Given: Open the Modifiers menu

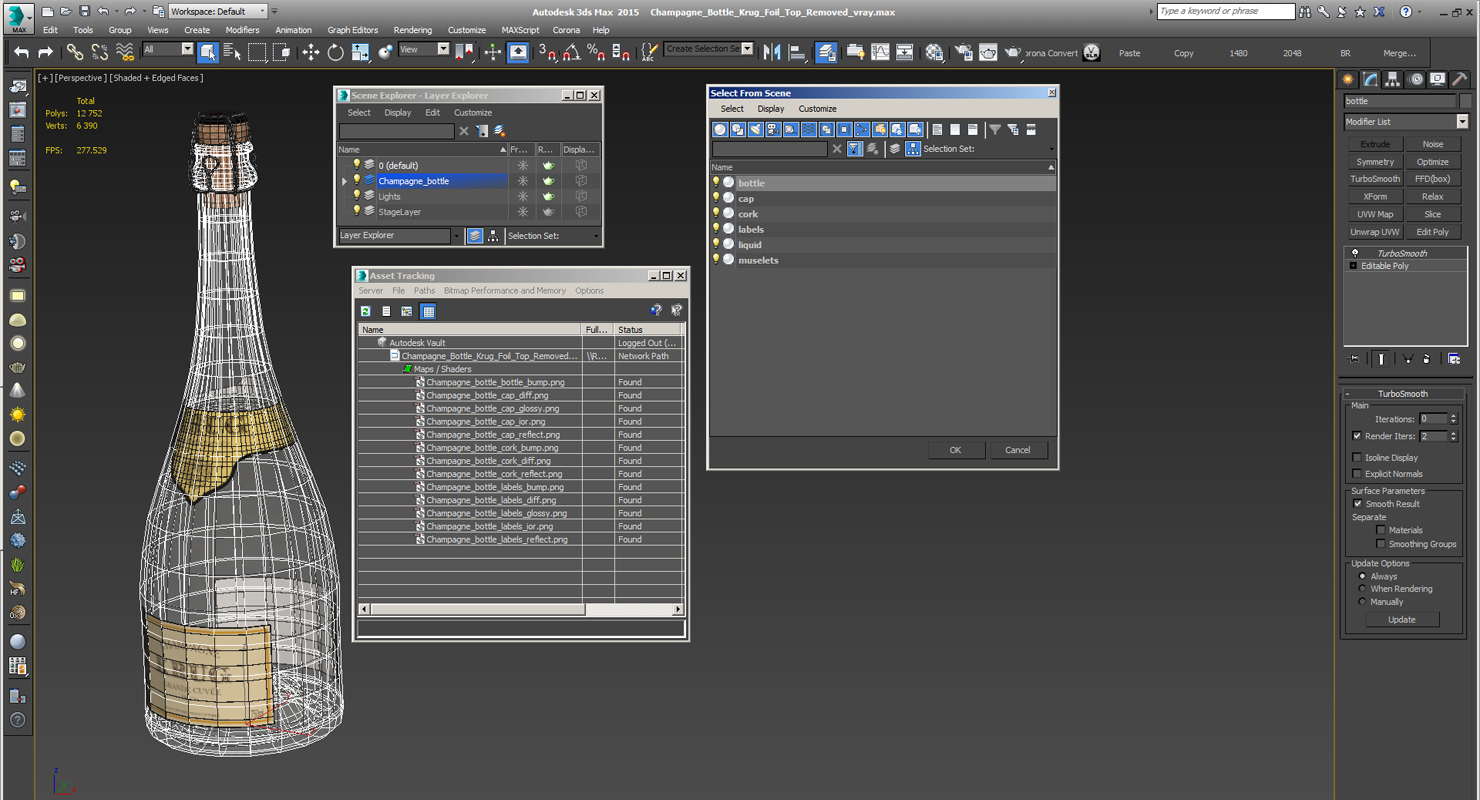Looking at the screenshot, I should pyautogui.click(x=242, y=30).
